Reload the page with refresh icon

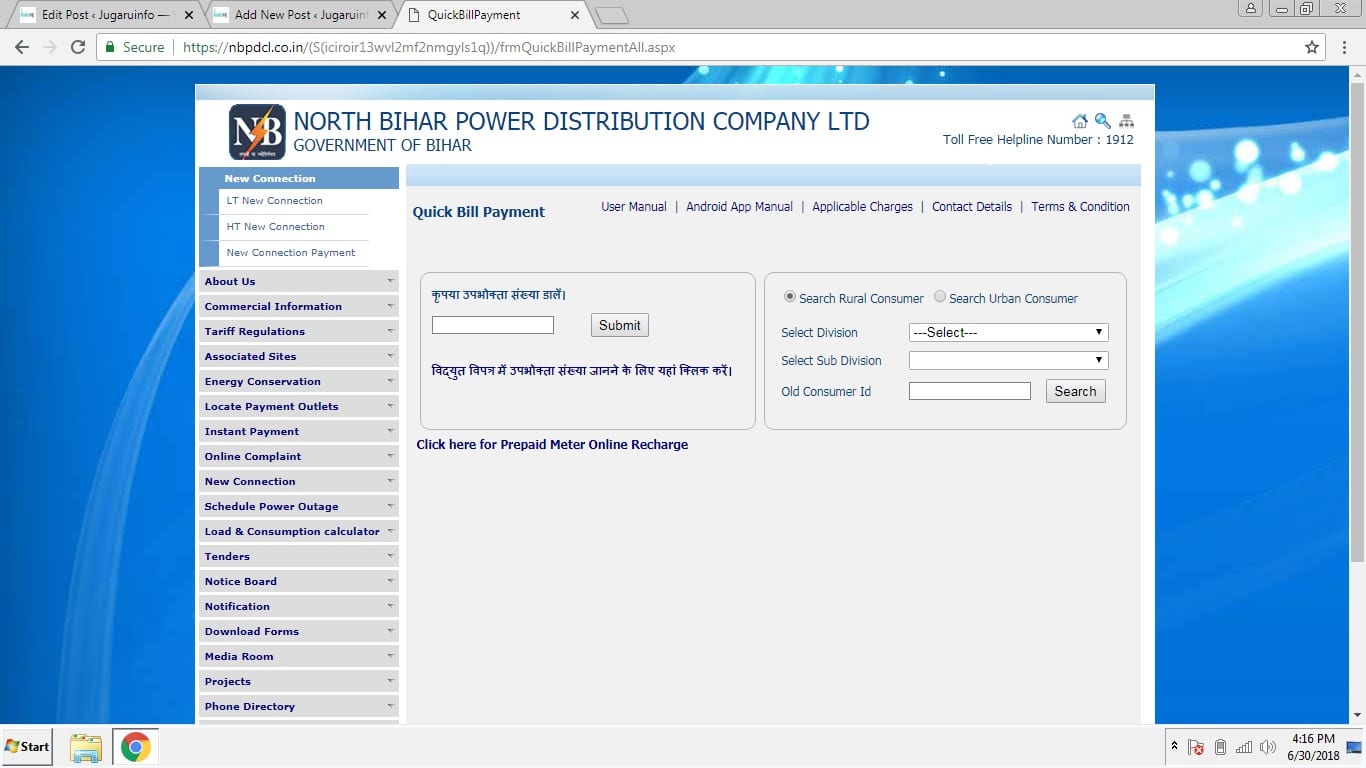pyautogui.click(x=78, y=47)
